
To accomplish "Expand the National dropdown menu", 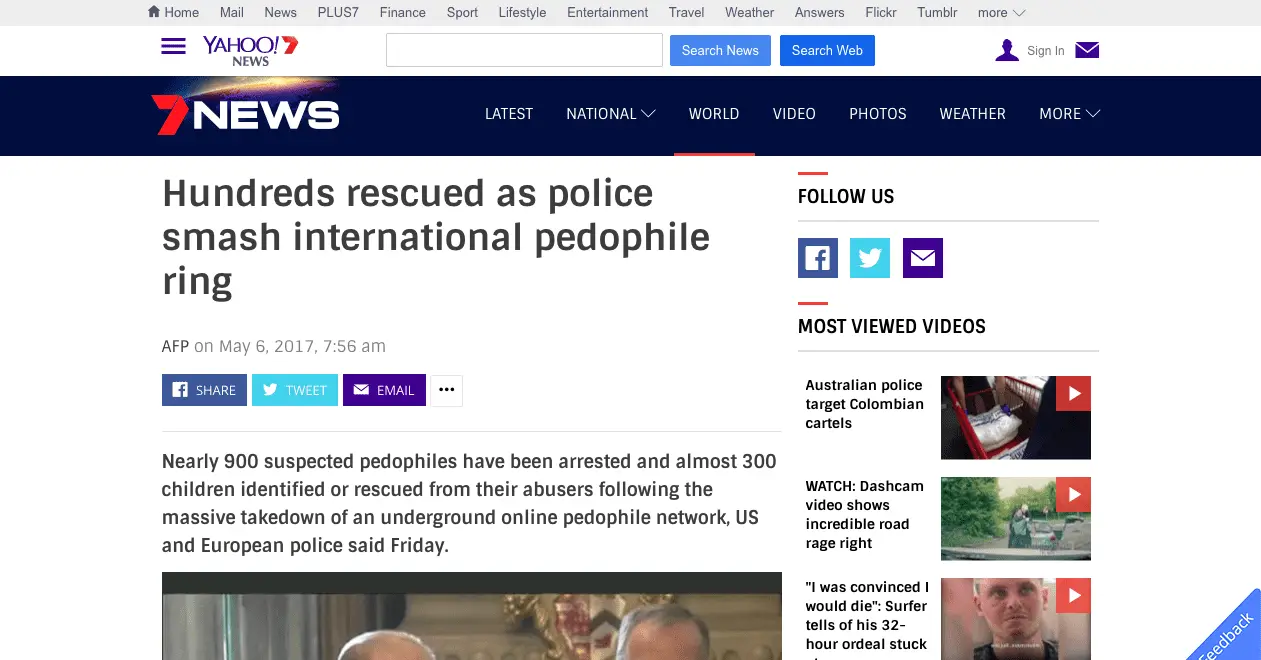I will tap(610, 114).
